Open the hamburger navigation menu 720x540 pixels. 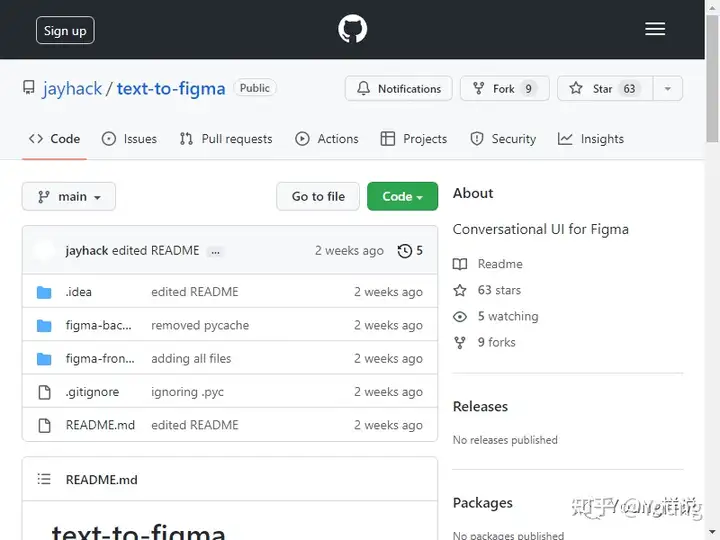pos(655,29)
